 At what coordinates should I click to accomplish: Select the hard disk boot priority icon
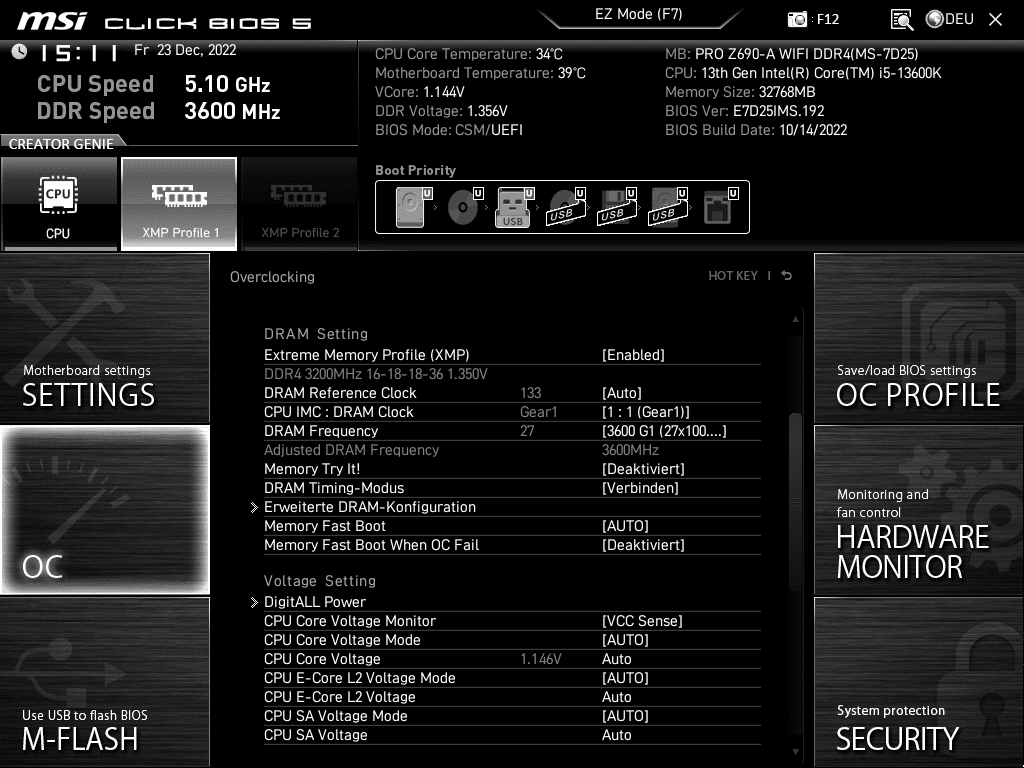pos(411,207)
